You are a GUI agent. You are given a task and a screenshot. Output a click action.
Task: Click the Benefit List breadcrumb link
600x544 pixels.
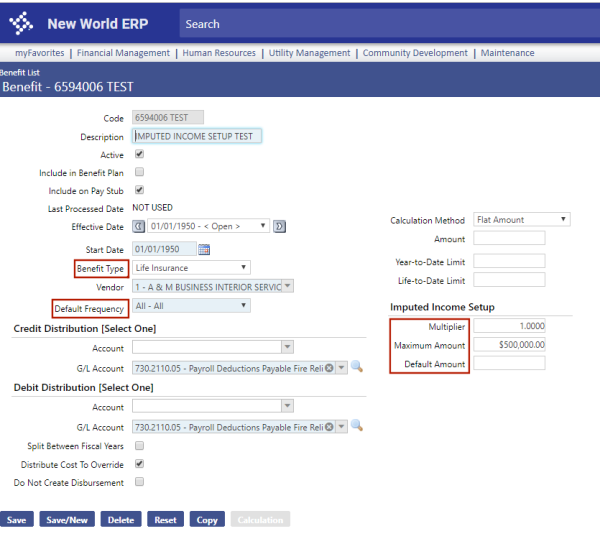(x=19, y=73)
